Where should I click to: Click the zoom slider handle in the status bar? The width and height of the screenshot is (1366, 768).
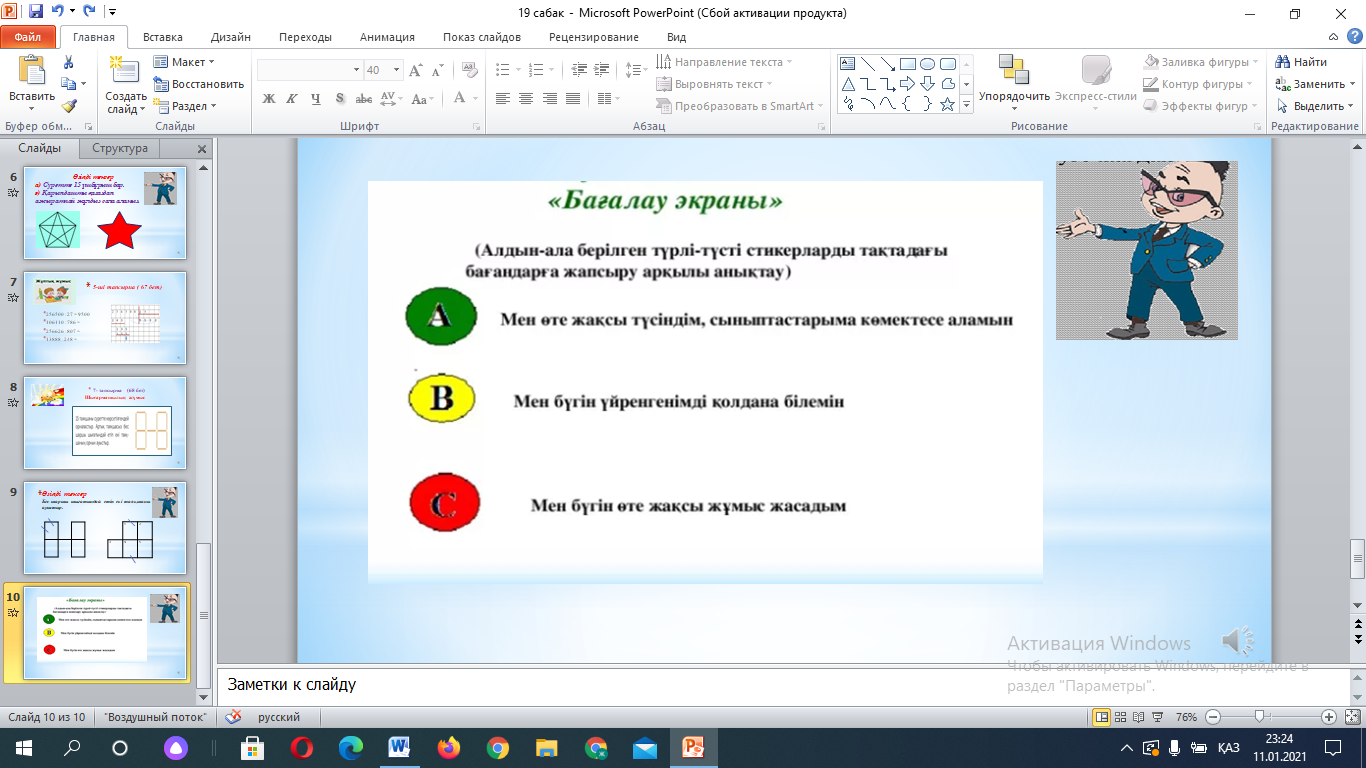1259,717
